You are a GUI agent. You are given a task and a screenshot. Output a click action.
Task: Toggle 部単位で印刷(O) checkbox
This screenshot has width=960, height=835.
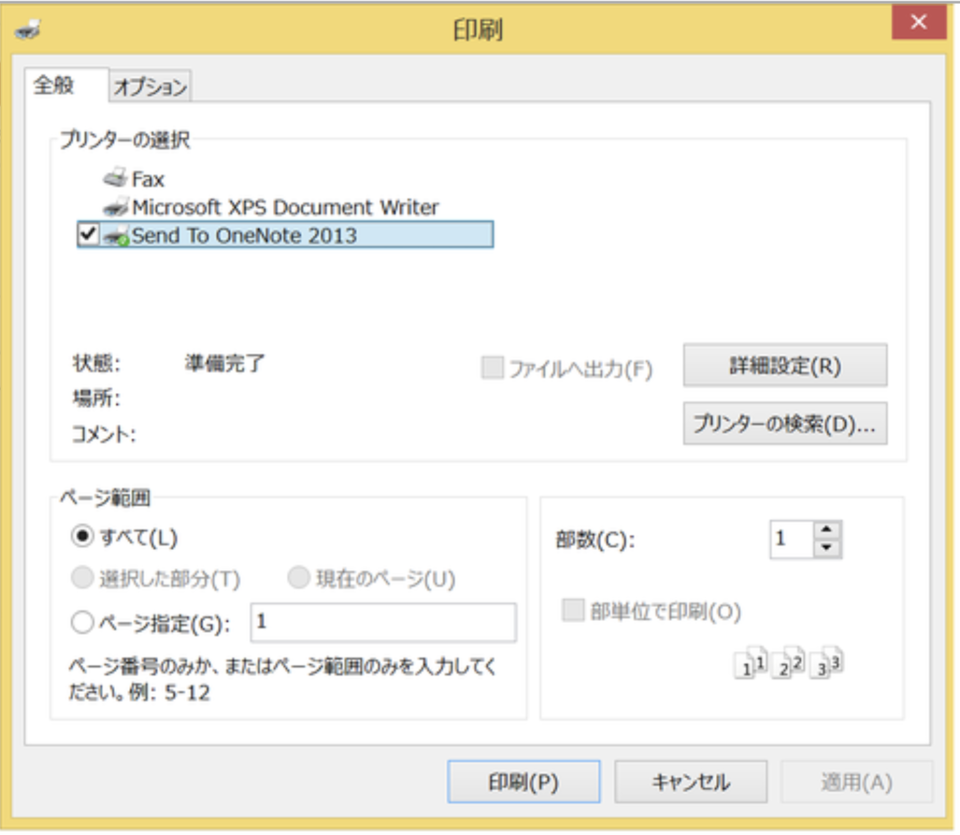click(x=573, y=610)
